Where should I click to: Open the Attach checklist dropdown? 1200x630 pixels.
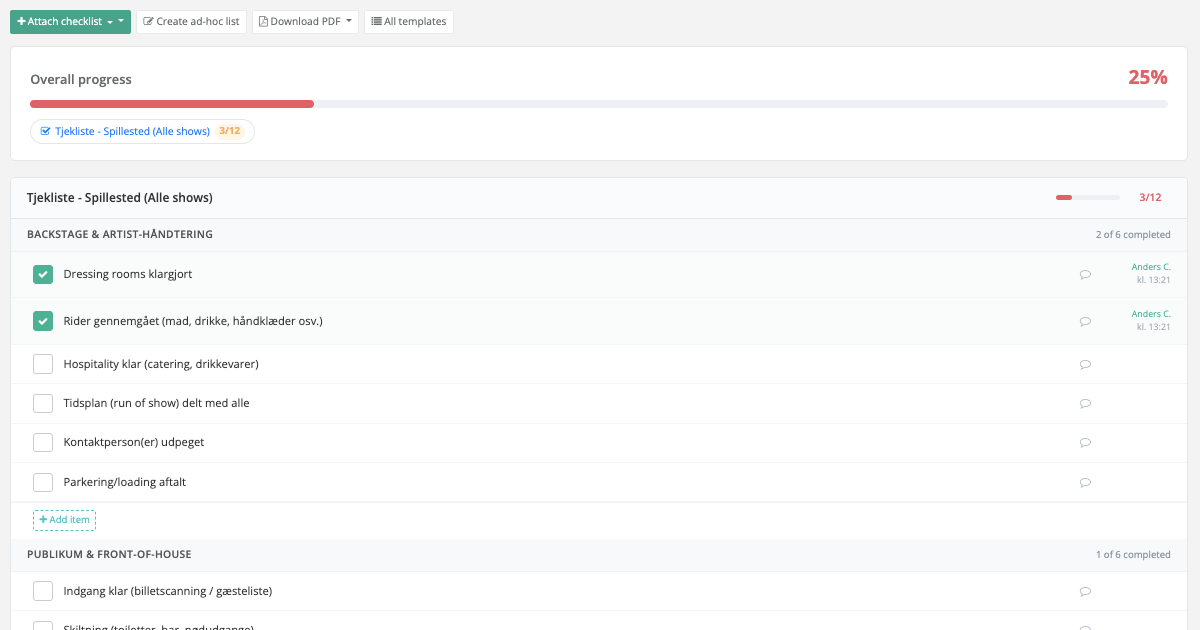[x=70, y=21]
